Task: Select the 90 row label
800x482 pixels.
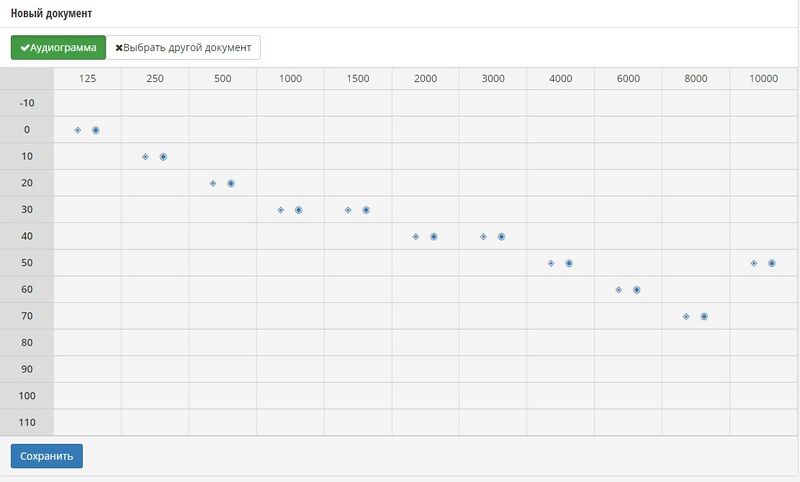Action: point(27,369)
